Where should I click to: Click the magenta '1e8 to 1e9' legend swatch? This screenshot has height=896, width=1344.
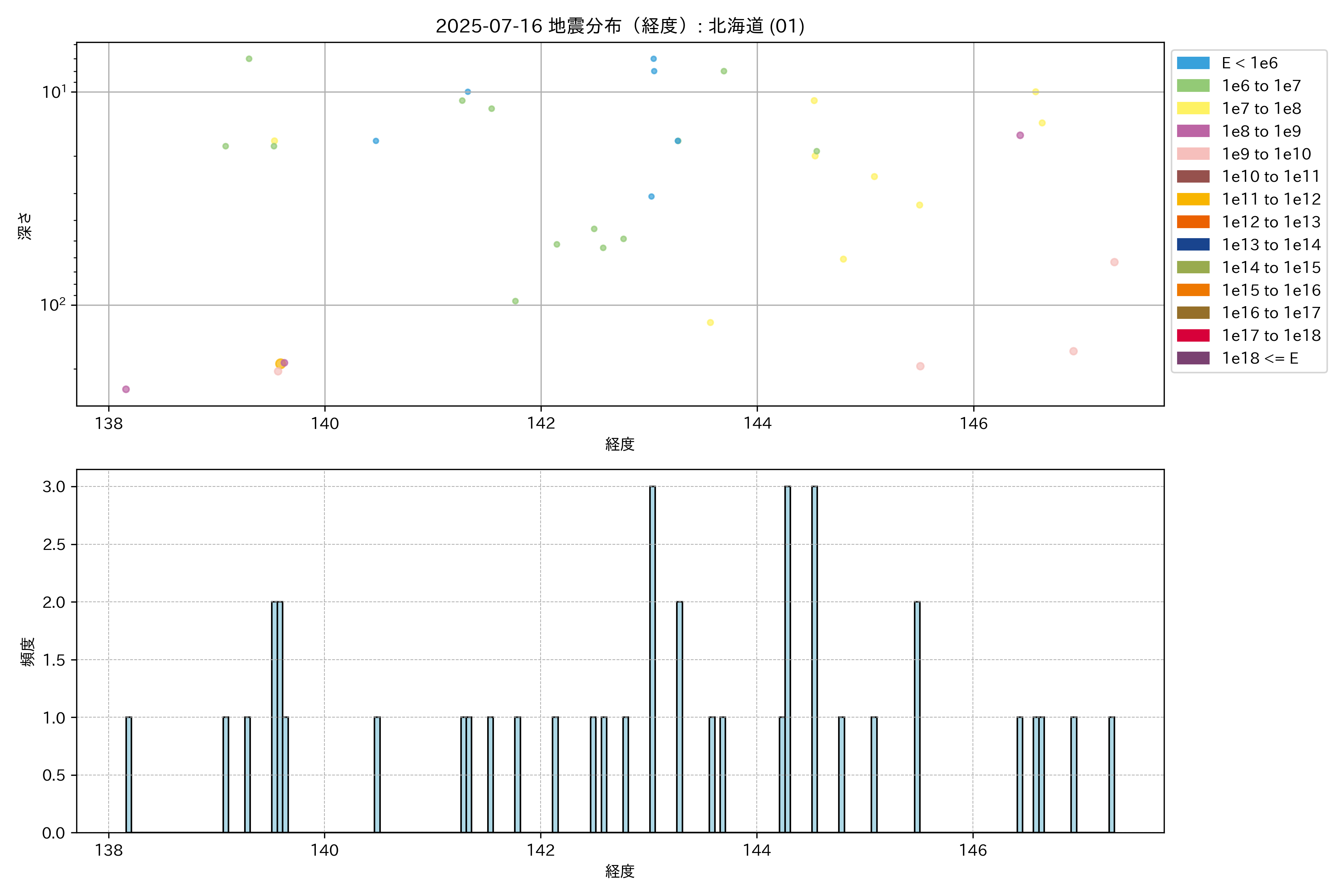1192,131
